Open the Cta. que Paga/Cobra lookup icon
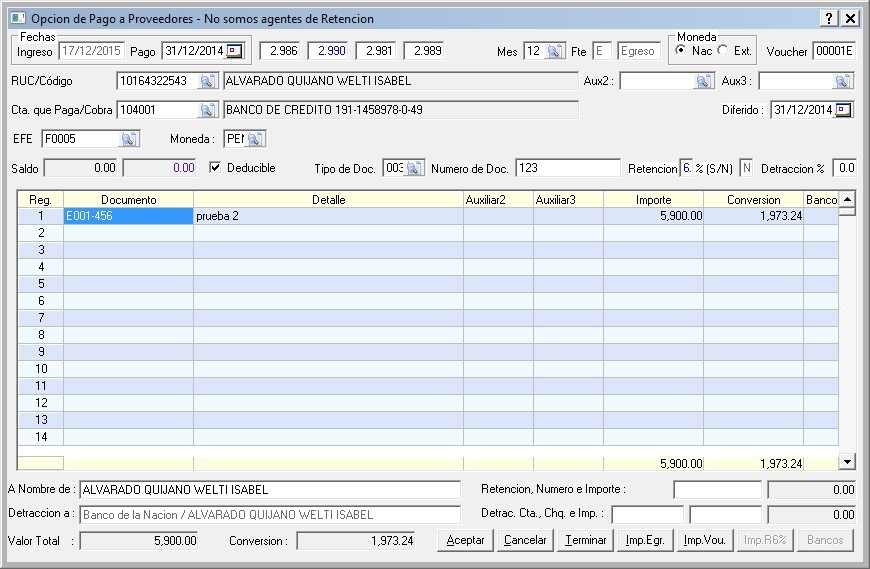The width and height of the screenshot is (870, 569). tap(208, 110)
